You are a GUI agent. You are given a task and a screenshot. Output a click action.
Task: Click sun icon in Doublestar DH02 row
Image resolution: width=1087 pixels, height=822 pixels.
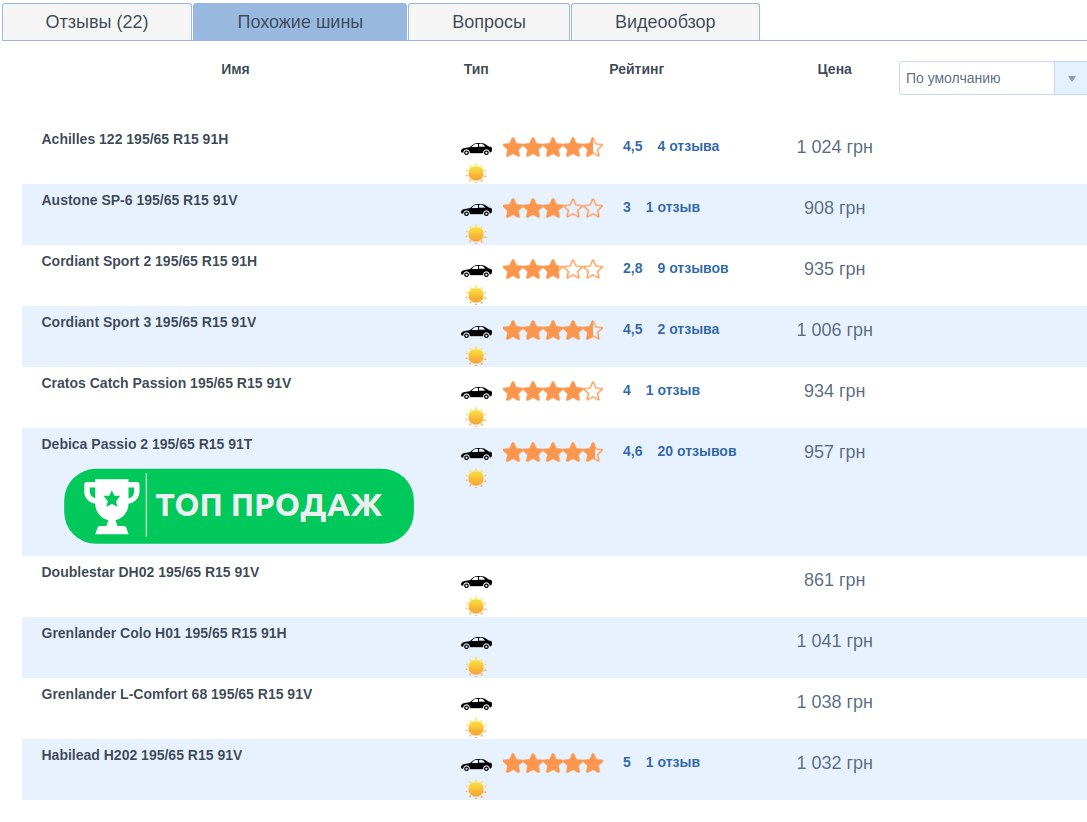pos(476,606)
